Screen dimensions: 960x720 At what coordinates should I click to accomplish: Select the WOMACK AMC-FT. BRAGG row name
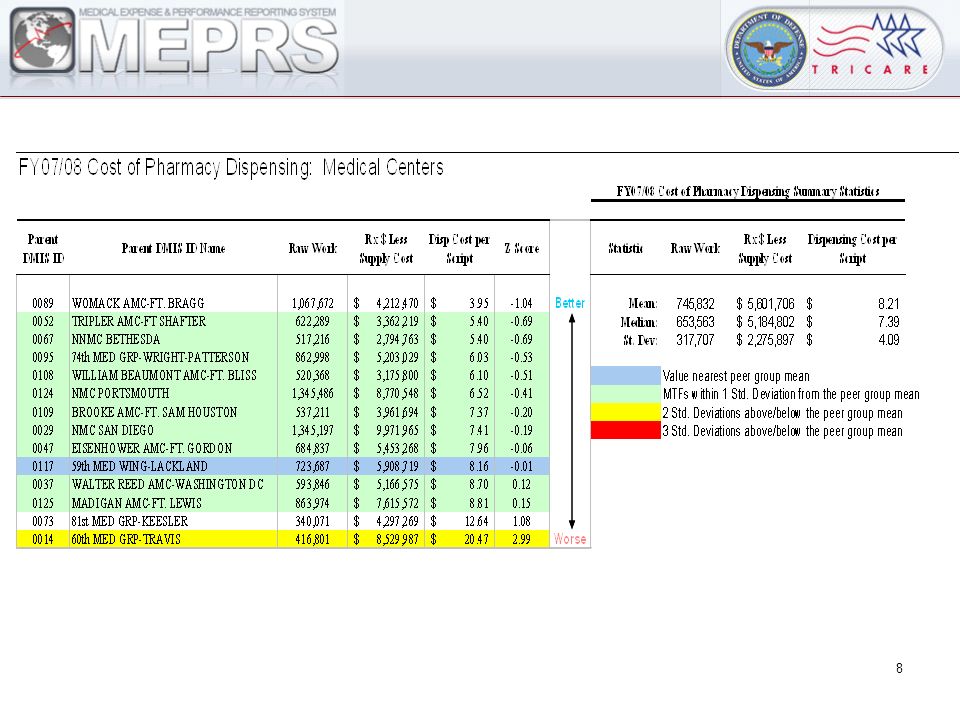[138, 303]
